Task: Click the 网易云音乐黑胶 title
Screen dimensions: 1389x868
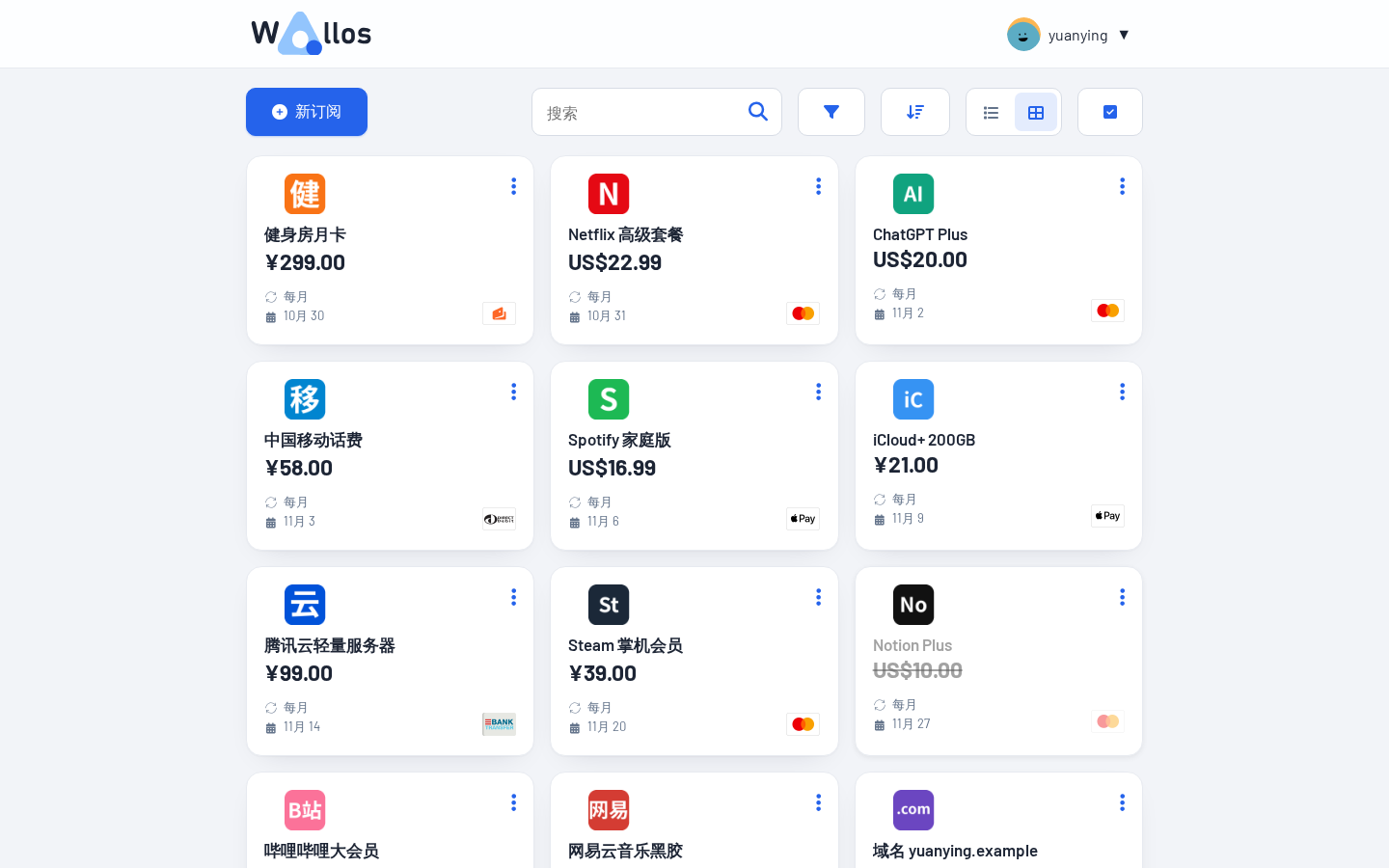Action: [625, 851]
